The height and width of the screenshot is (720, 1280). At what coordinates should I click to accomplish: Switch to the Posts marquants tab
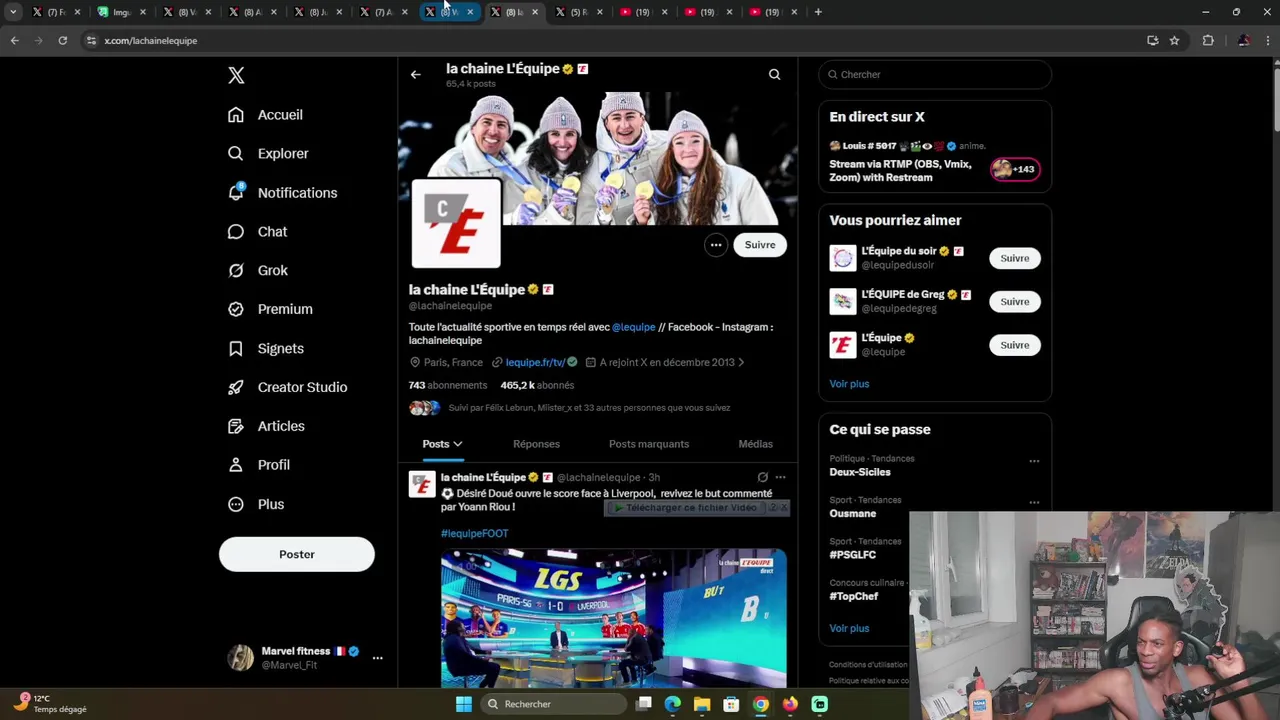pyautogui.click(x=649, y=444)
